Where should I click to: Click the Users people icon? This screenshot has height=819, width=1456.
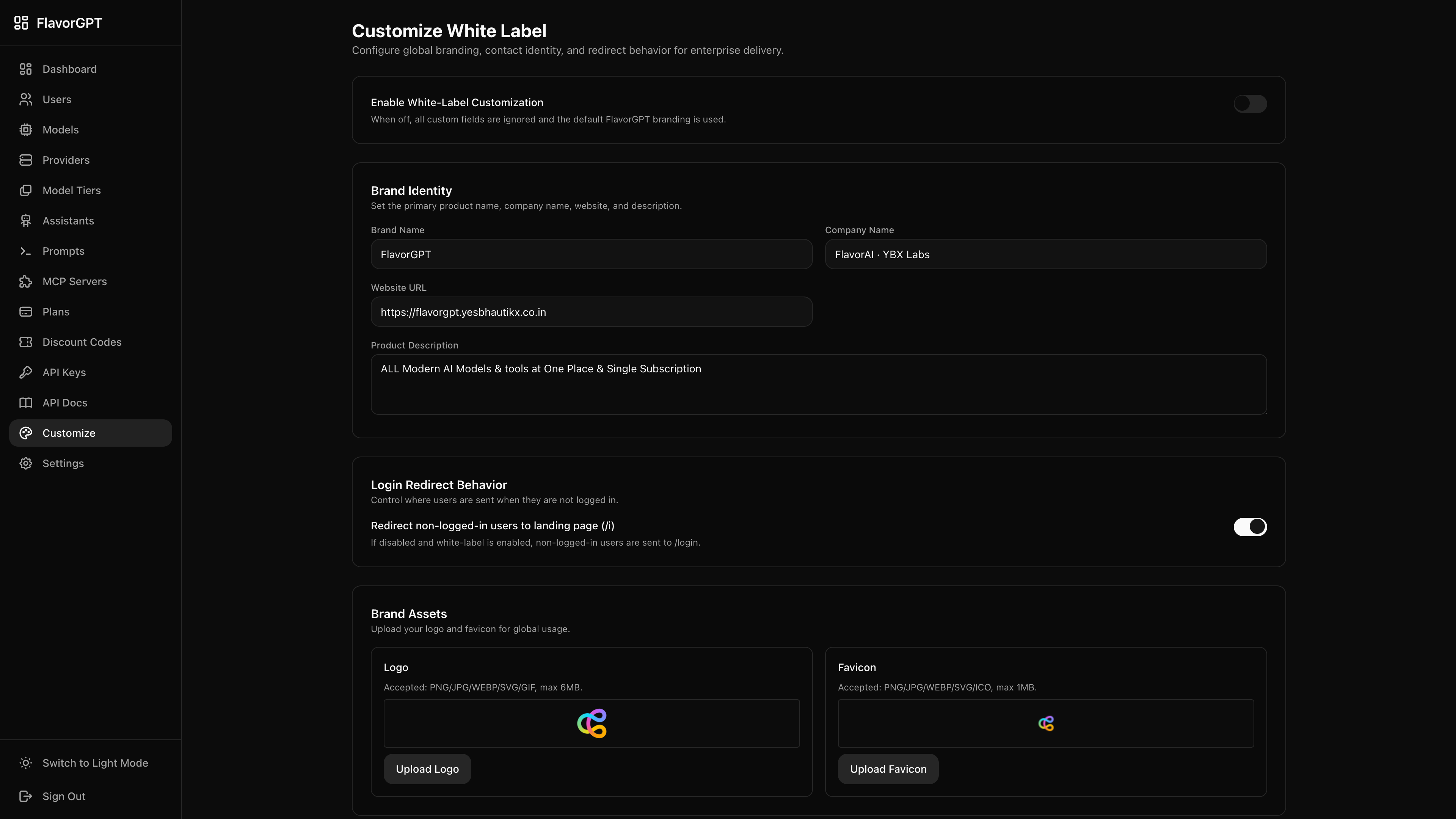click(25, 99)
